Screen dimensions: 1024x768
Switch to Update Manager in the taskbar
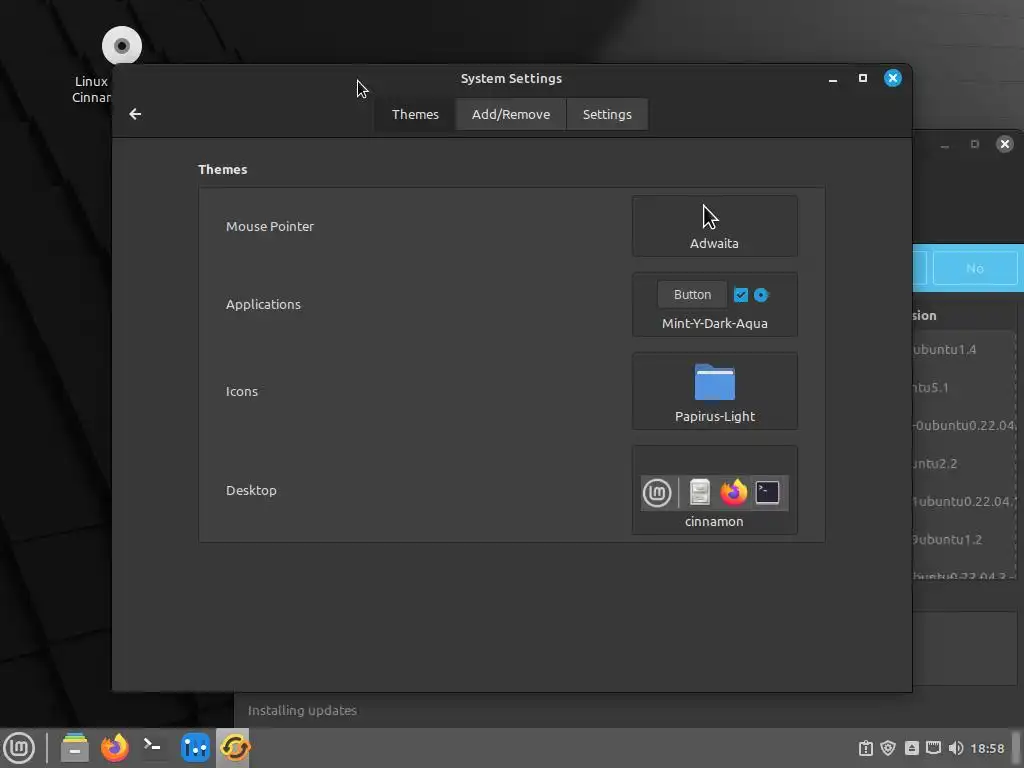click(x=234, y=748)
